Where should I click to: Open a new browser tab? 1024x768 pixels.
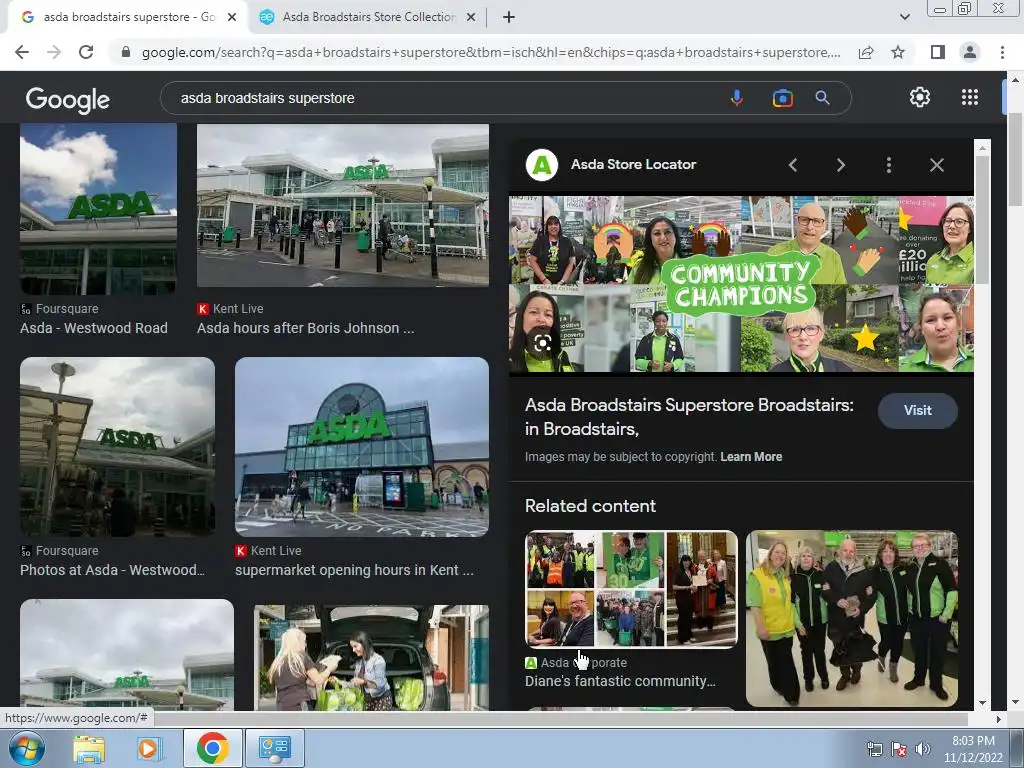pyautogui.click(x=509, y=18)
